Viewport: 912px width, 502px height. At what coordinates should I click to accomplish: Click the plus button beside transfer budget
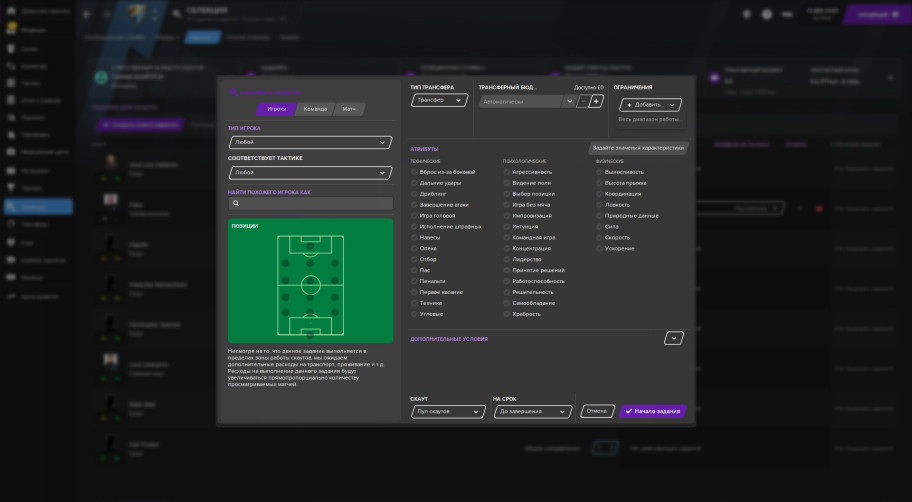pos(596,101)
